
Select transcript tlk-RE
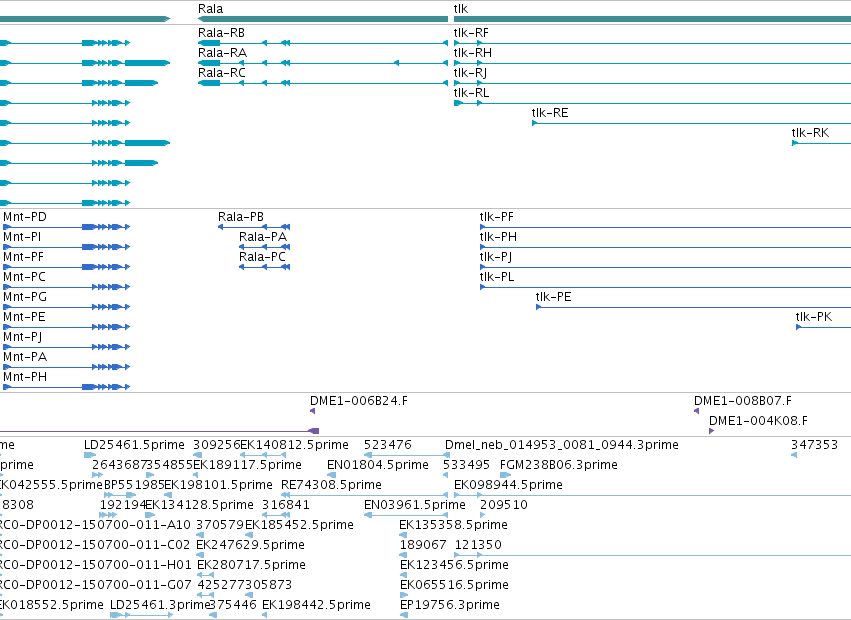coord(550,113)
